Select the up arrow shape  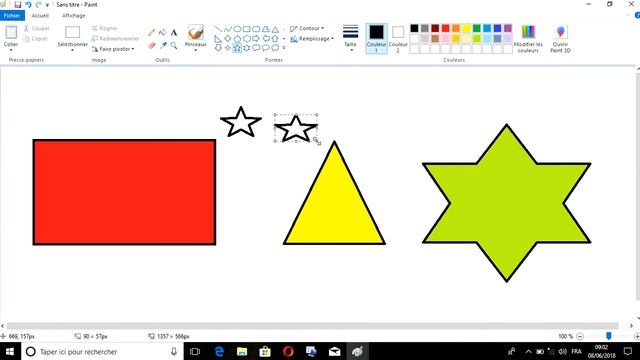[x=276, y=39]
